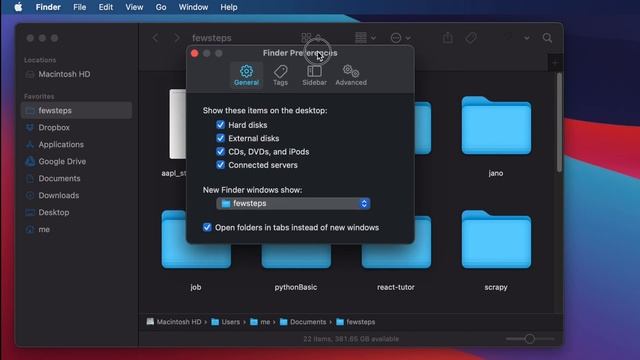Click Documents in the path bar
640x360 pixels.
tap(303, 322)
